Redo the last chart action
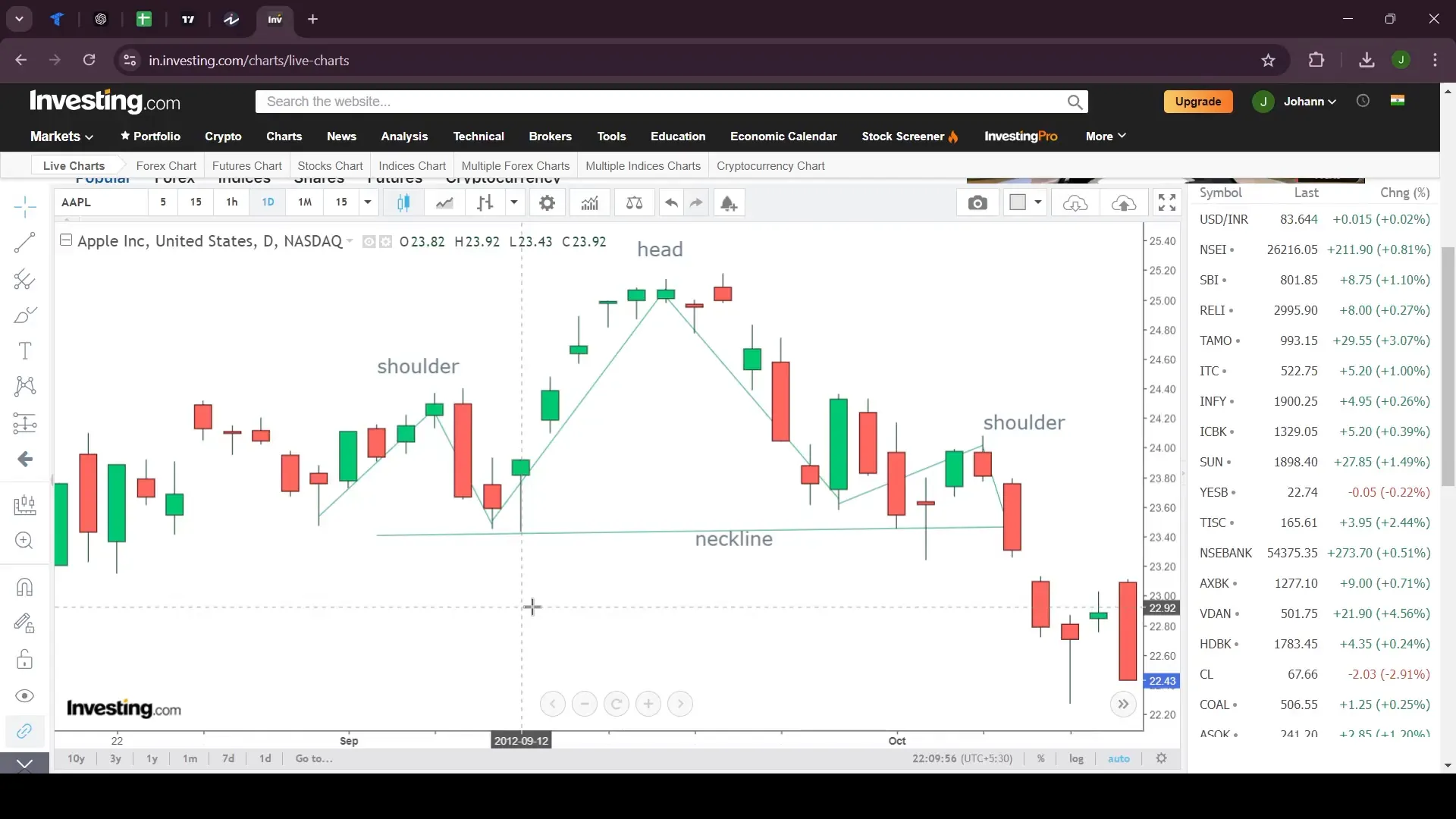 click(696, 202)
